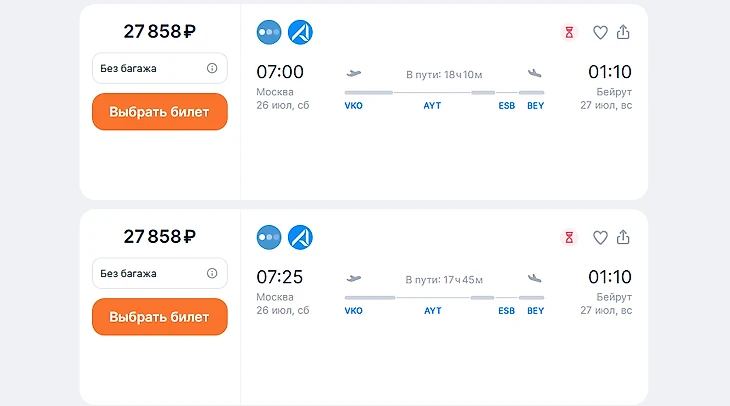Click info icon in second baggage selector

[x=212, y=273]
